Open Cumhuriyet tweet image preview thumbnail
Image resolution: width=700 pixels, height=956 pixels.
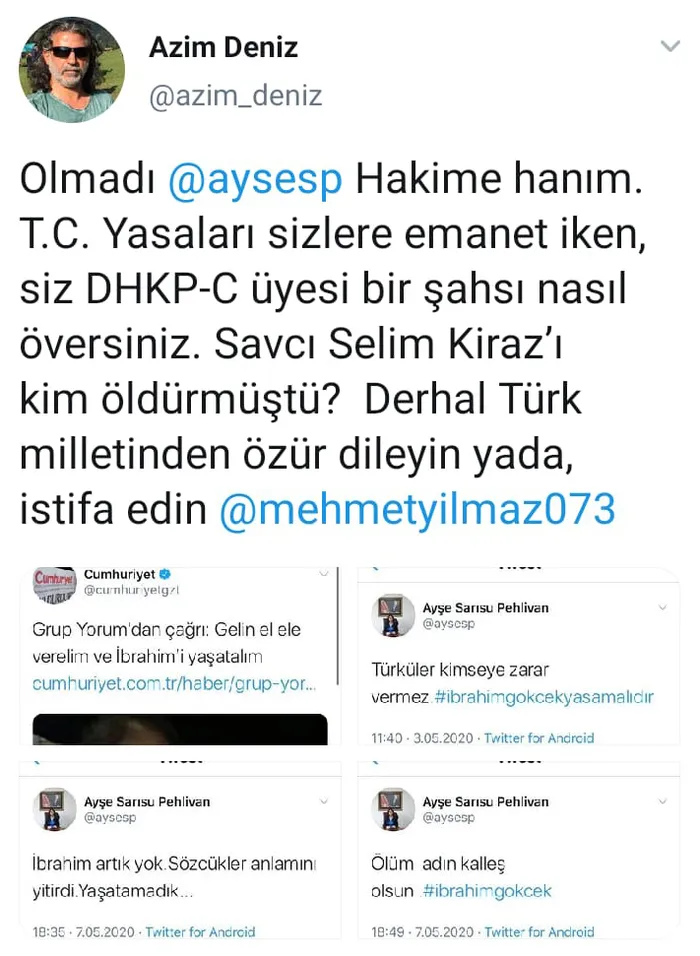coord(180,729)
